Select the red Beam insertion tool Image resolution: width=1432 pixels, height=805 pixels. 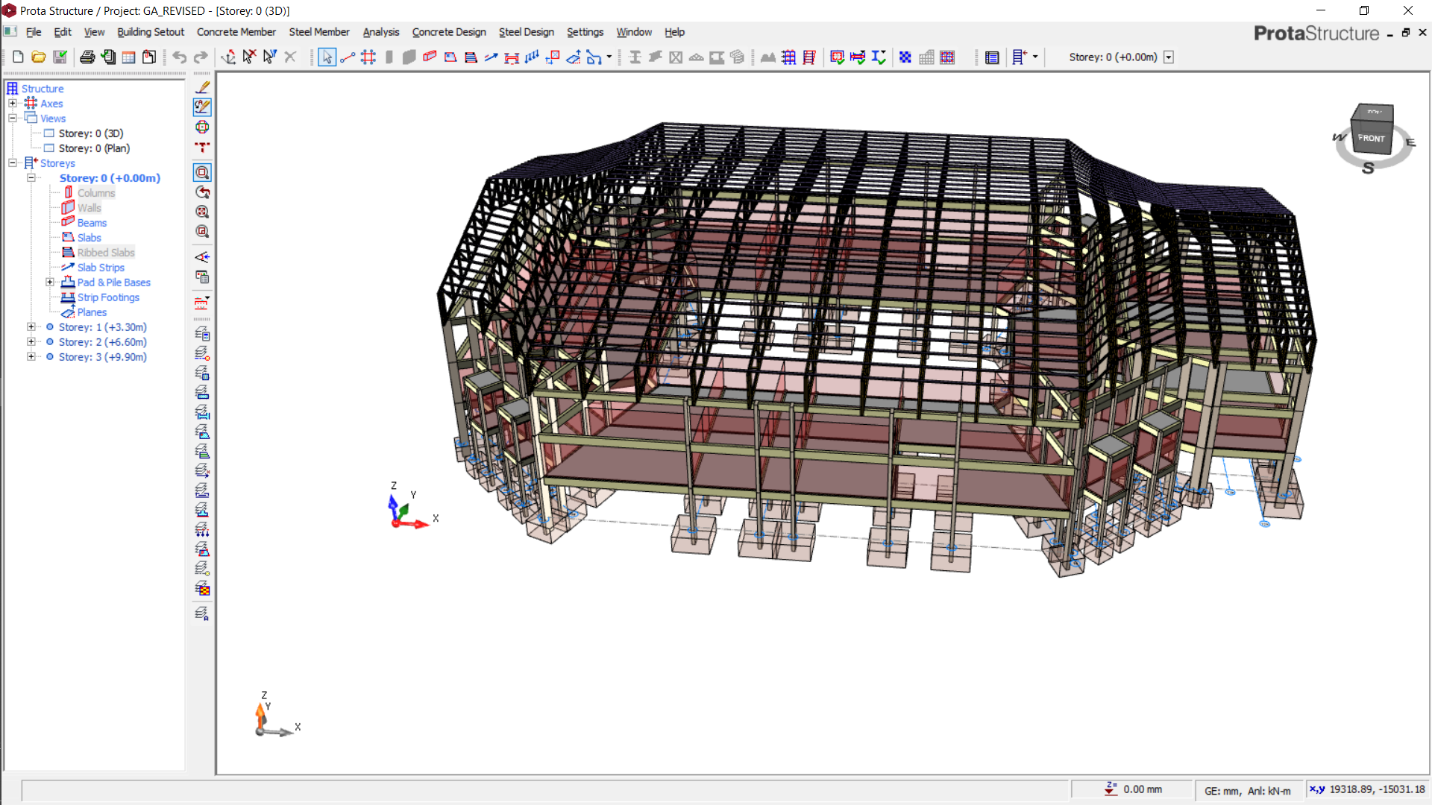click(429, 57)
